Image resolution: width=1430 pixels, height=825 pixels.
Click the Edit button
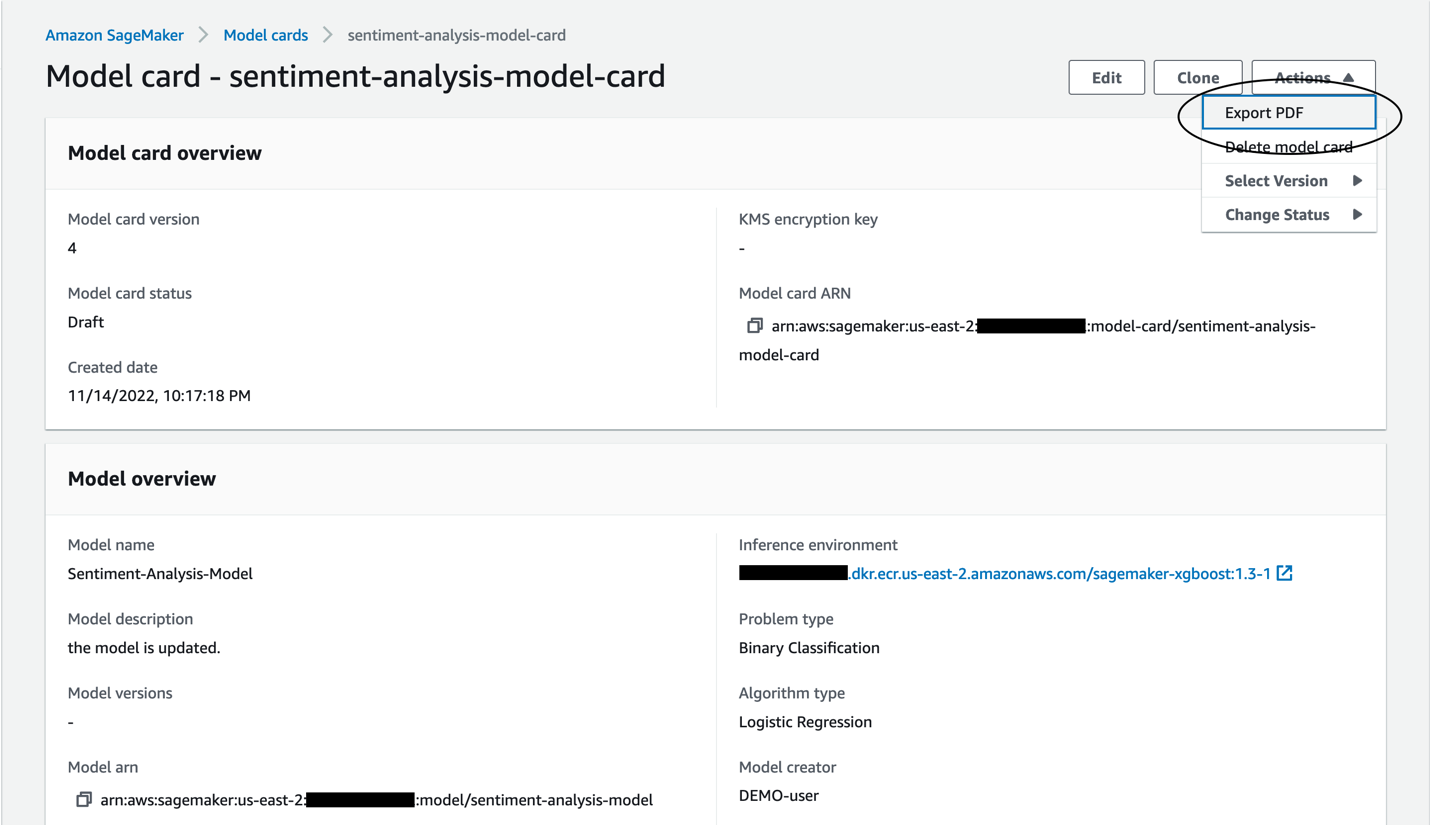tap(1106, 78)
